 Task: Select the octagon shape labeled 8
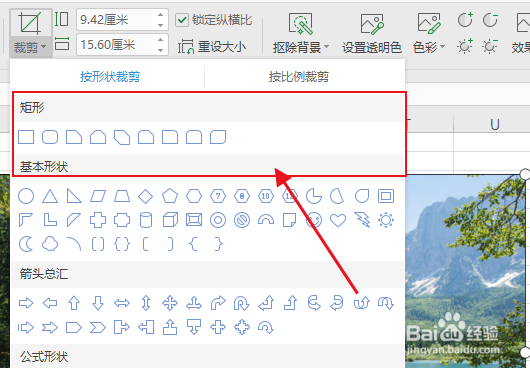point(242,196)
